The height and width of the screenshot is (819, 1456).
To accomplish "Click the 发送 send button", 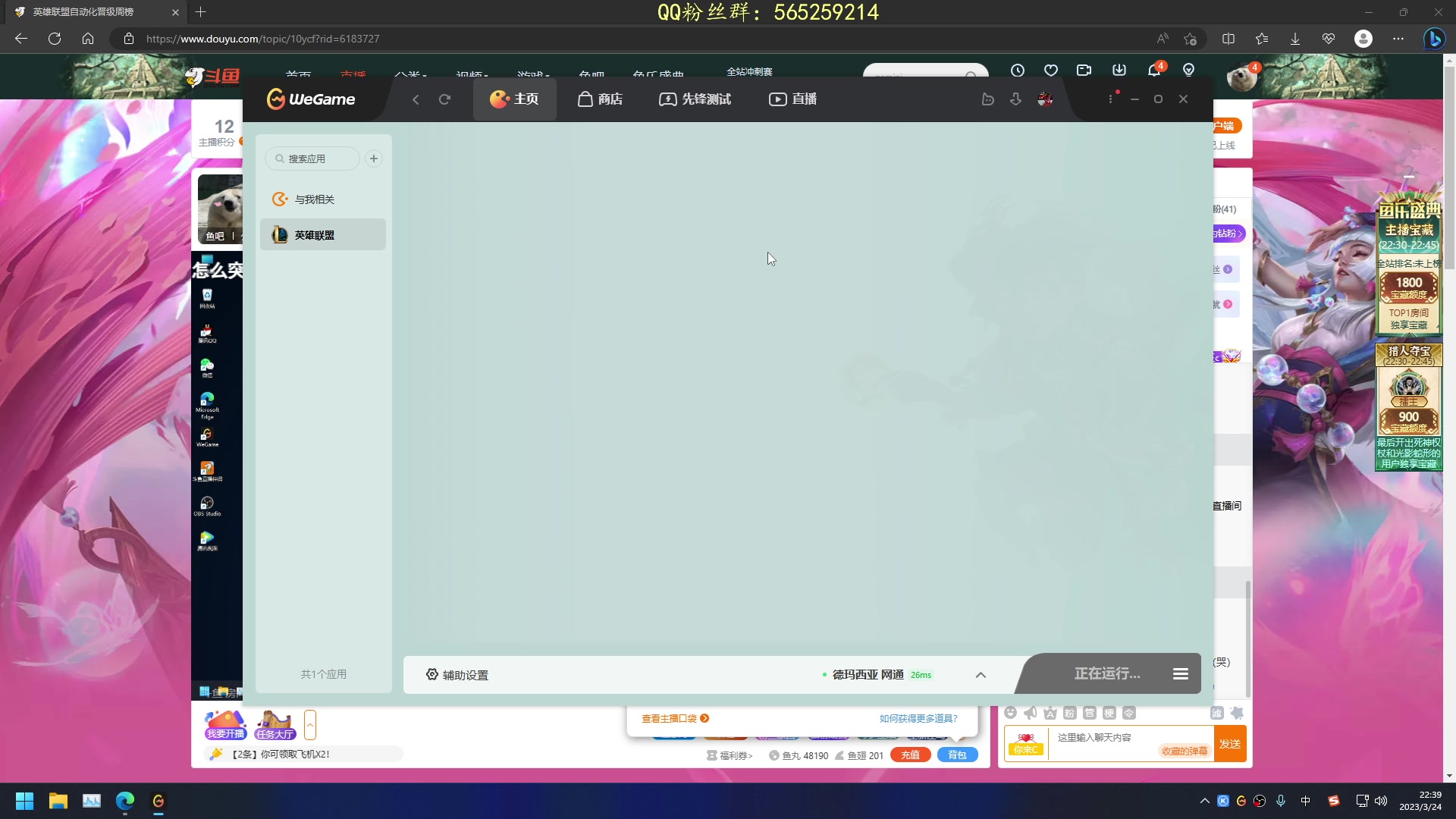I will 1230,744.
